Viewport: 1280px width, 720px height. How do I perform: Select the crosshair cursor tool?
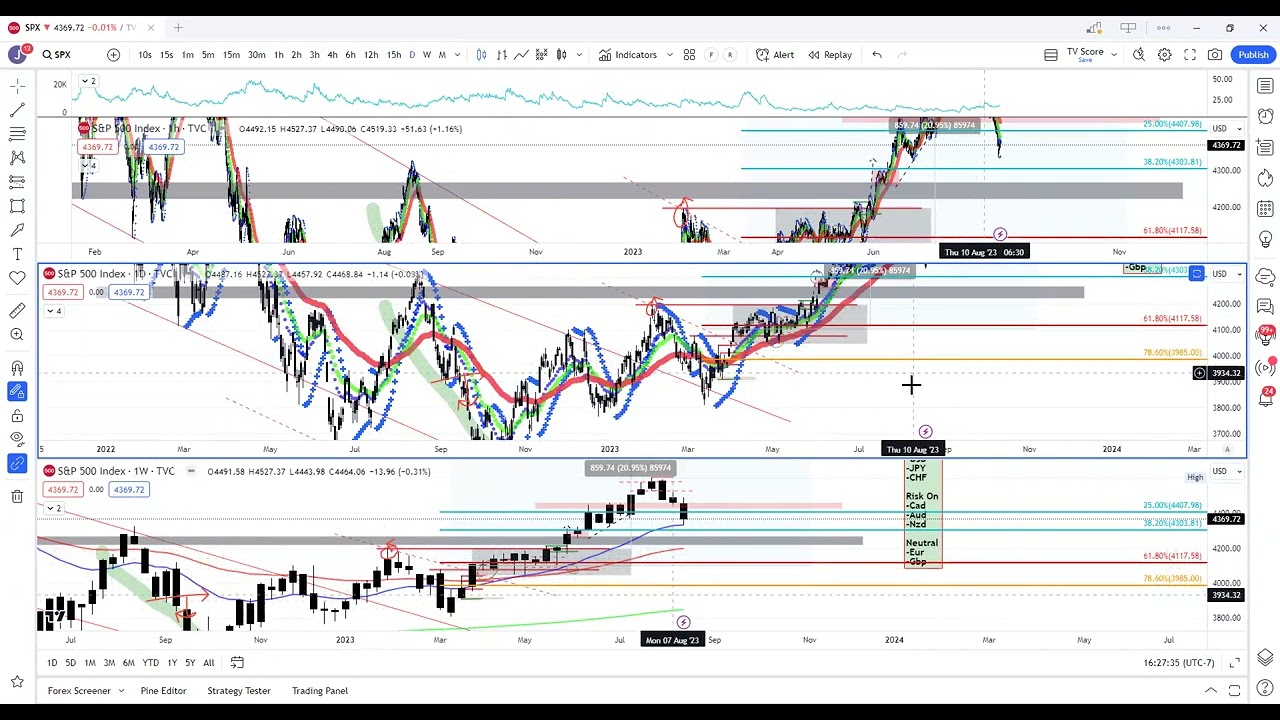pyautogui.click(x=17, y=86)
